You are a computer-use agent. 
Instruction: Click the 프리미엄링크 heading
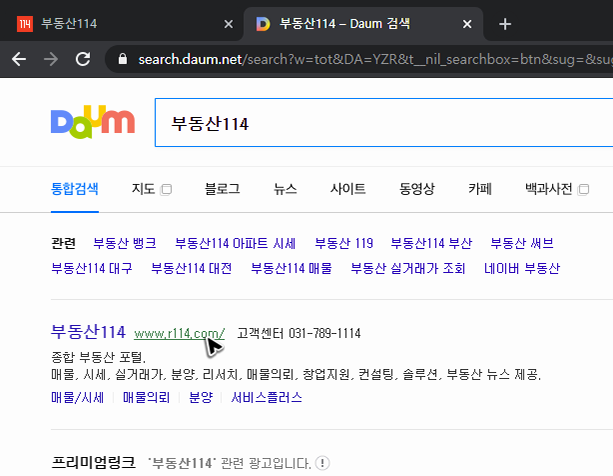[93, 463]
